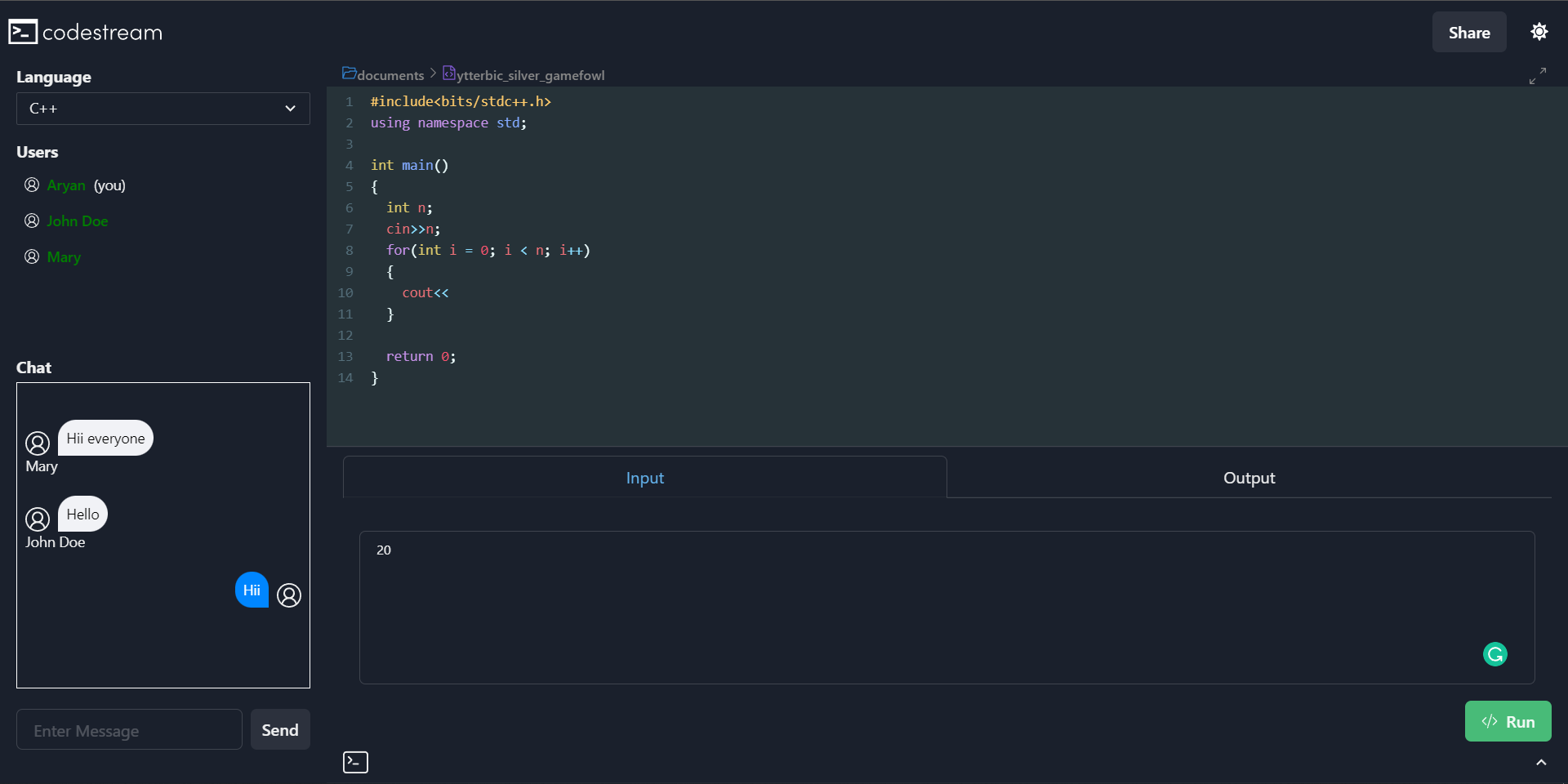Click inside the Enter Message field
Image resolution: width=1568 pixels, height=784 pixels.
(128, 729)
